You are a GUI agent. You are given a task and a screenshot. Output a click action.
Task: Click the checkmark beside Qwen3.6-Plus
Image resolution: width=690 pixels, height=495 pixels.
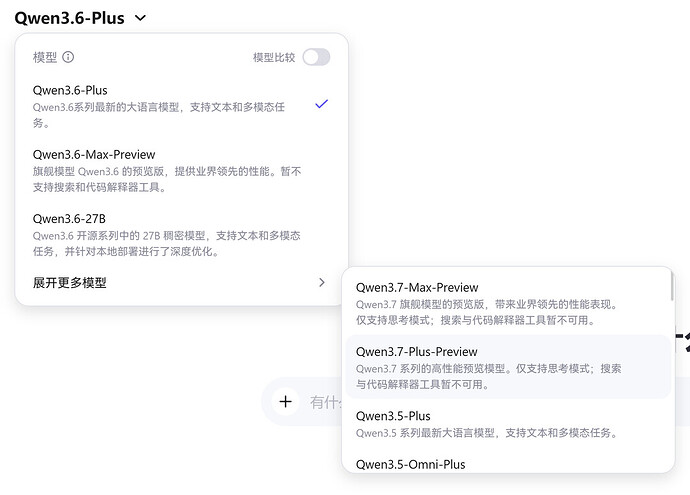[322, 104]
